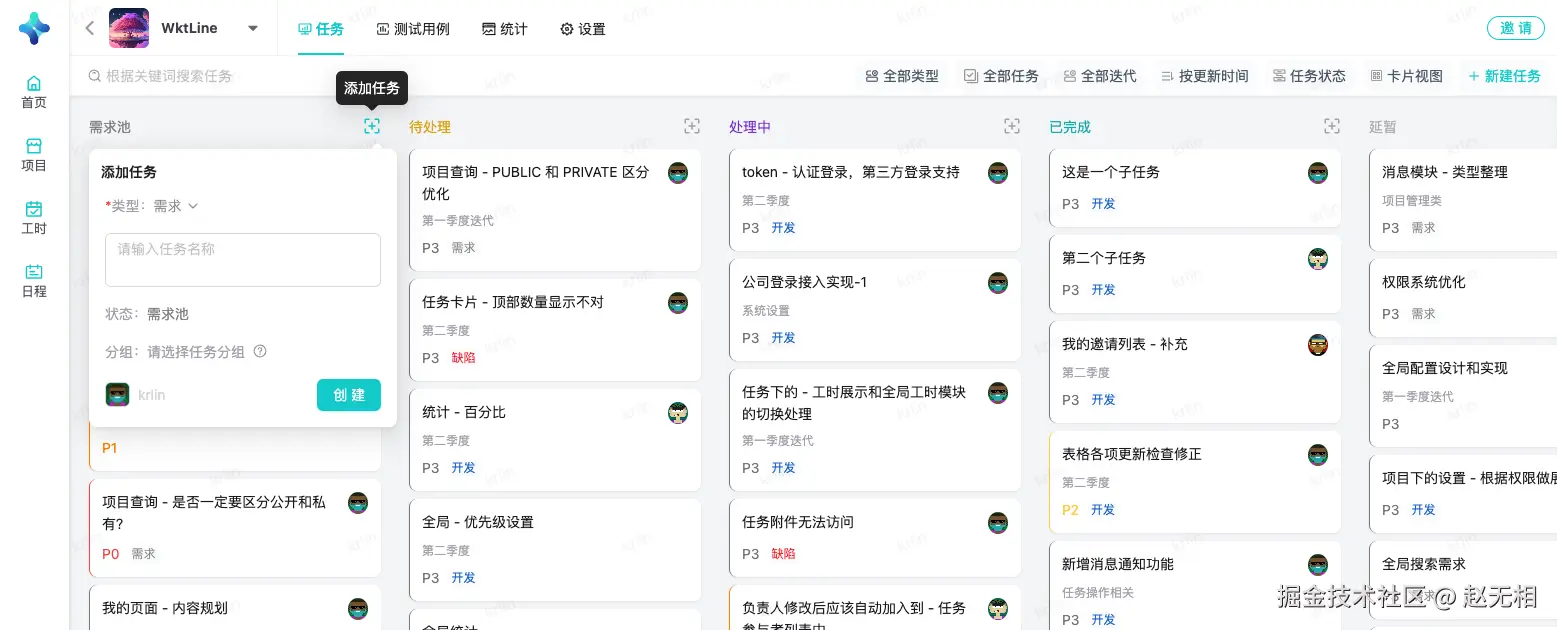Click avatar on 表格各项更新检查修正 card

tap(1318, 454)
